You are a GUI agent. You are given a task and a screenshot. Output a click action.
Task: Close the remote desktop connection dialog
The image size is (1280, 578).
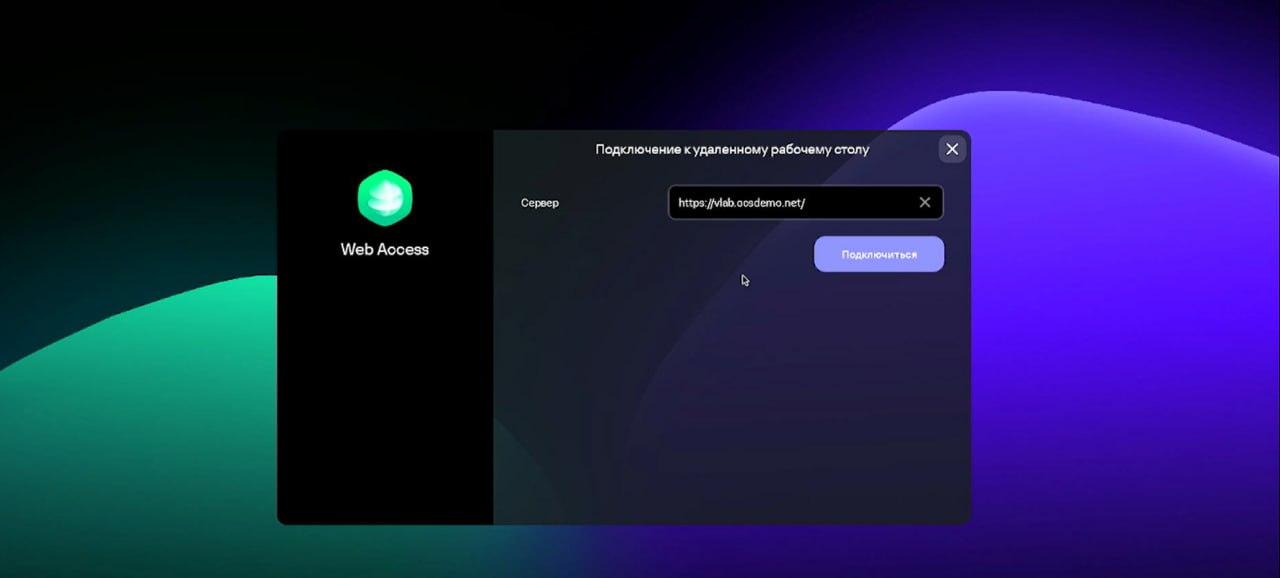[952, 149]
